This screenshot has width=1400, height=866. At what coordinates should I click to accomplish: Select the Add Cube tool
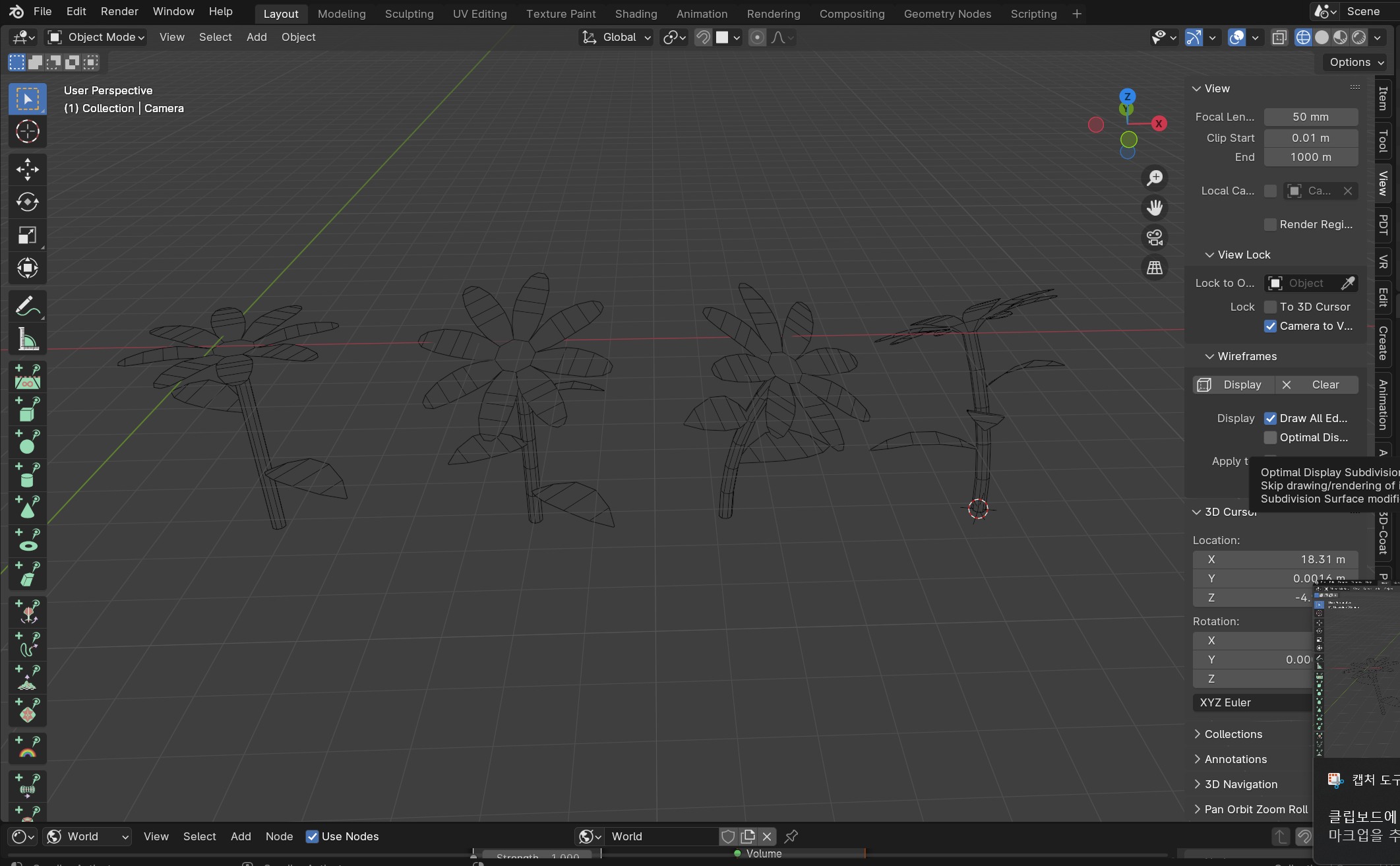pyautogui.click(x=27, y=410)
